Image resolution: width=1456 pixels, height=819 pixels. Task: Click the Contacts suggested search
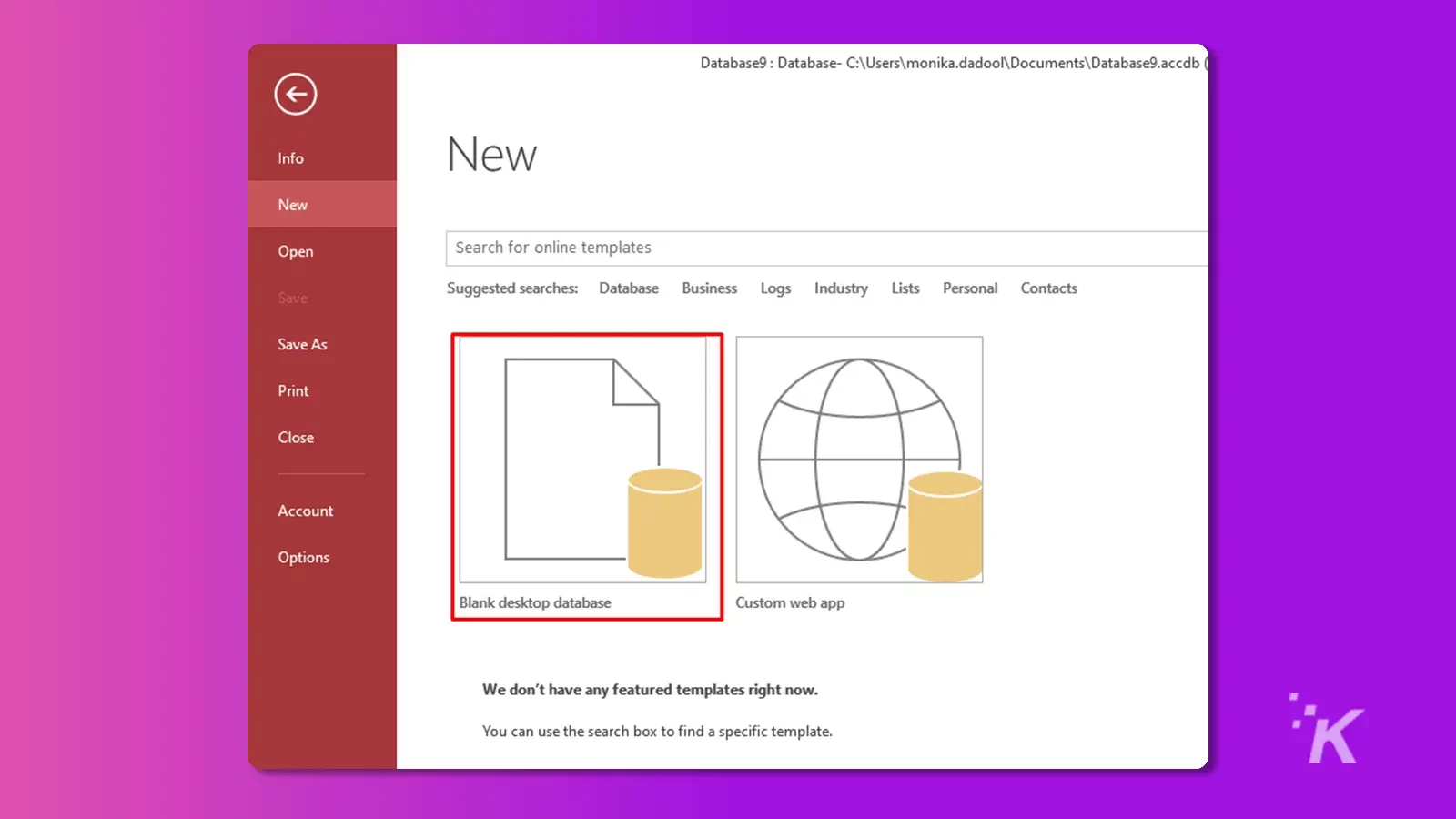pyautogui.click(x=1049, y=288)
